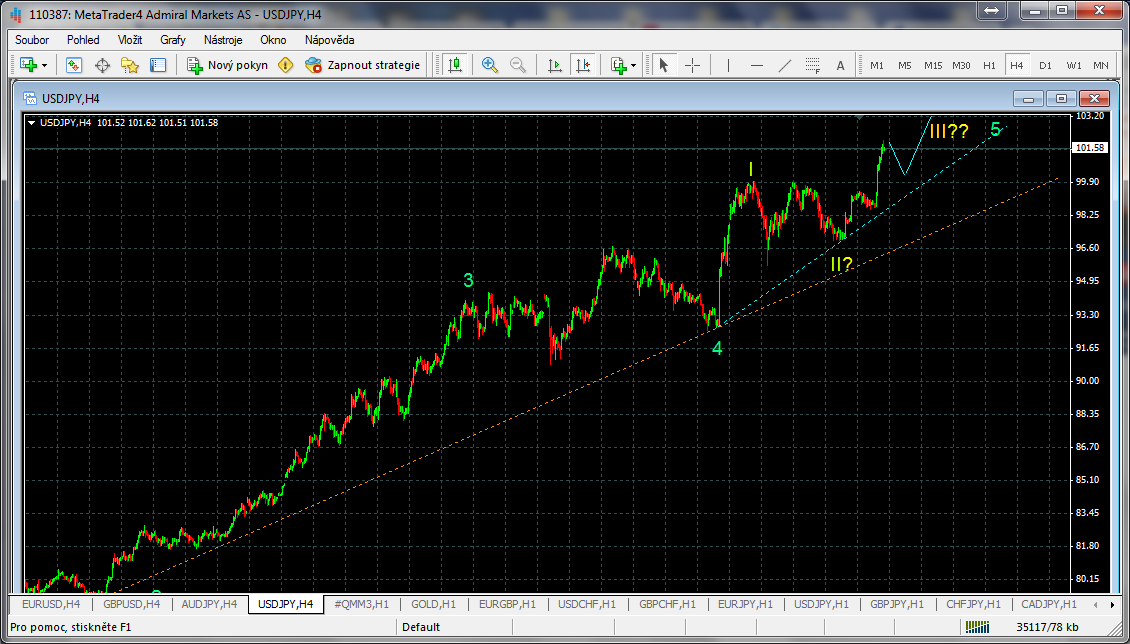
Task: Open the Navigator folder-star icon
Action: [130, 66]
